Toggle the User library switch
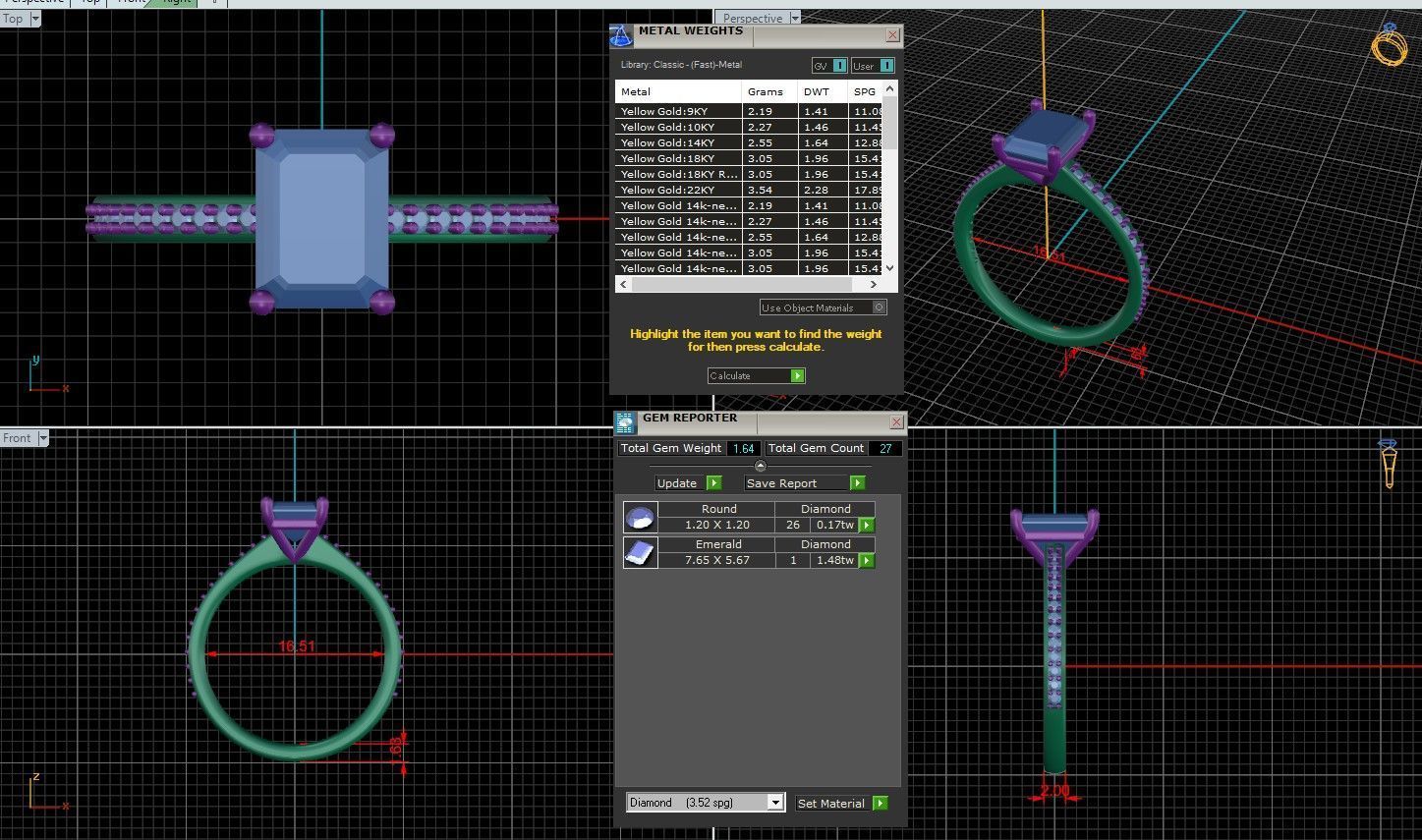The width and height of the screenshot is (1422, 840). [x=873, y=66]
